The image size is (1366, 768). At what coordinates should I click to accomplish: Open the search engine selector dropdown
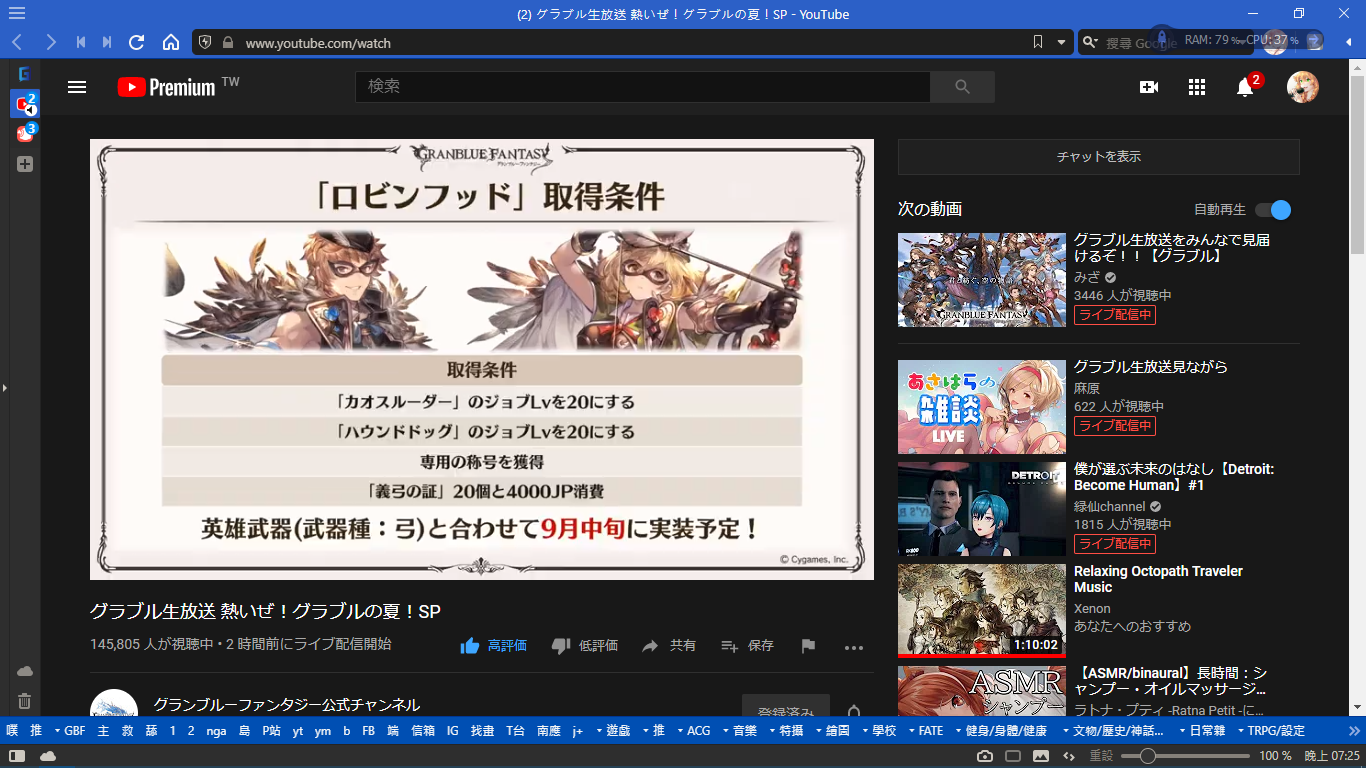coord(1091,42)
